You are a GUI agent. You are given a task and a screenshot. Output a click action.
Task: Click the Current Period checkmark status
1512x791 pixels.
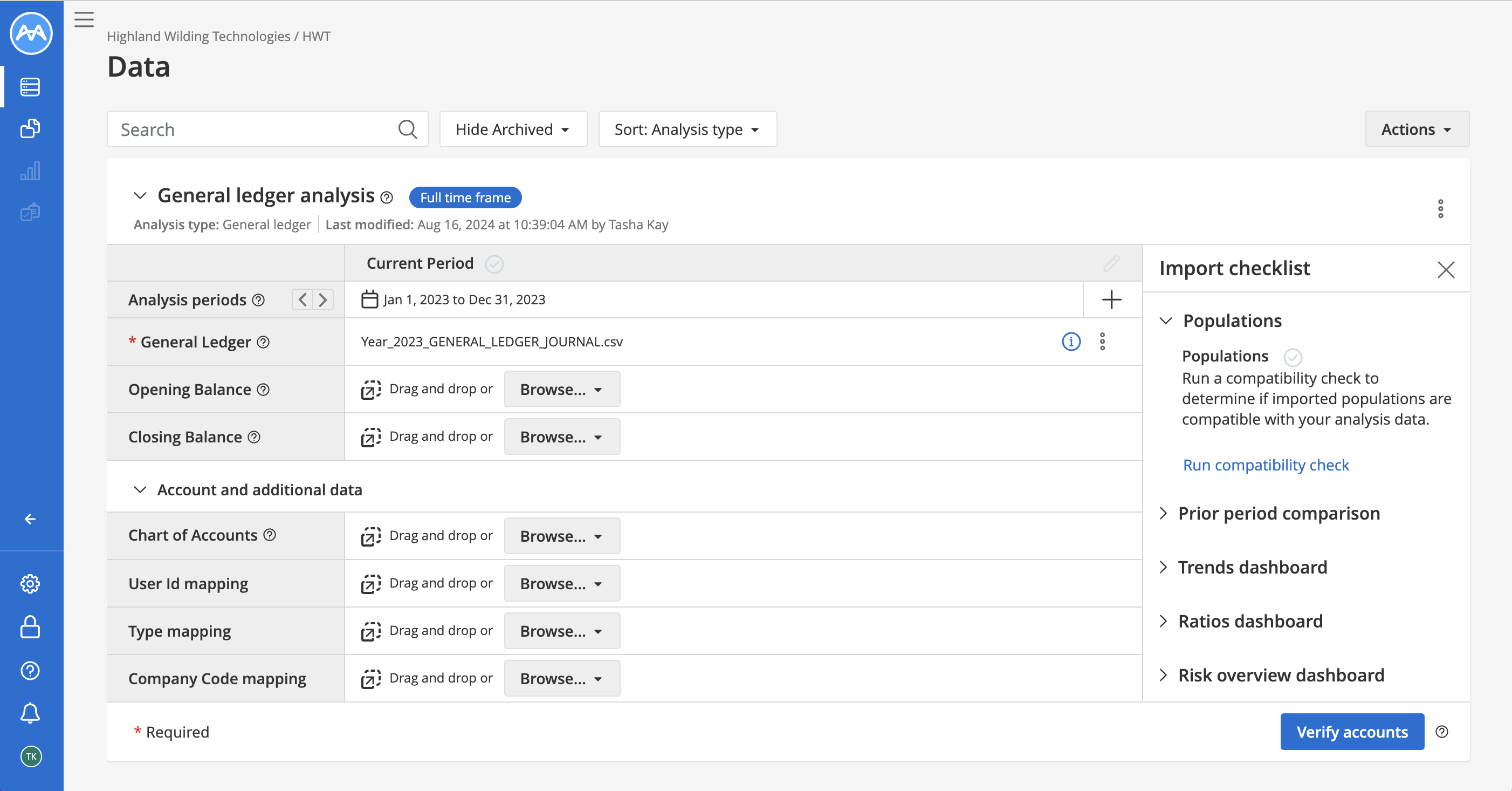[x=494, y=264]
